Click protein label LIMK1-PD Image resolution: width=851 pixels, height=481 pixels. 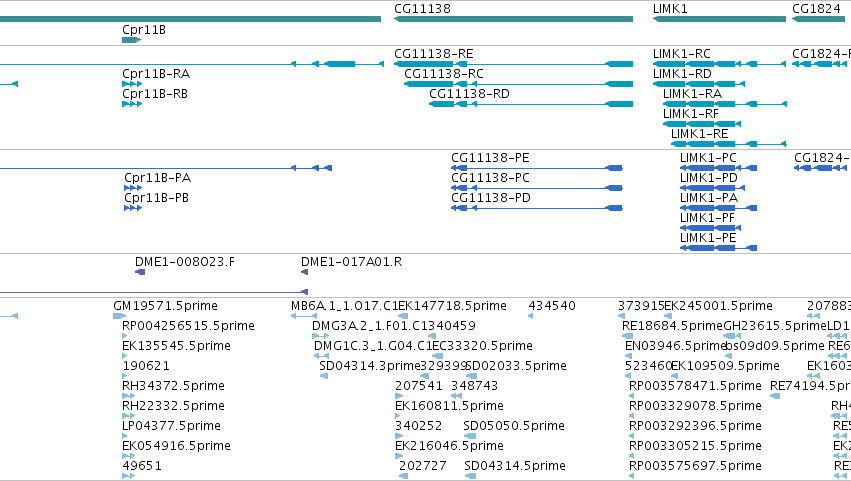[709, 178]
